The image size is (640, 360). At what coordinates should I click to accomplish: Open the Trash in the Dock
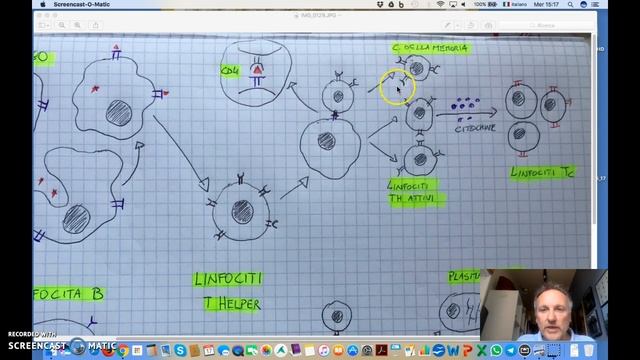[x=589, y=350]
